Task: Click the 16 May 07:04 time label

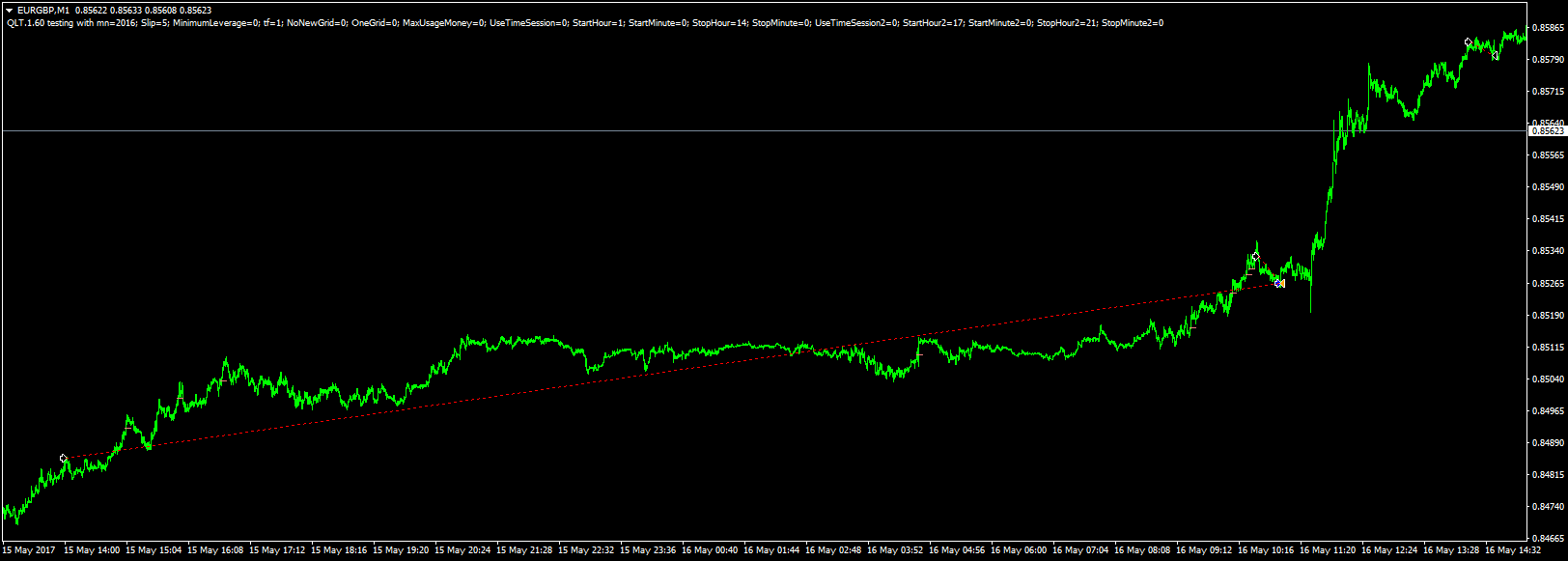Action: tap(1080, 550)
